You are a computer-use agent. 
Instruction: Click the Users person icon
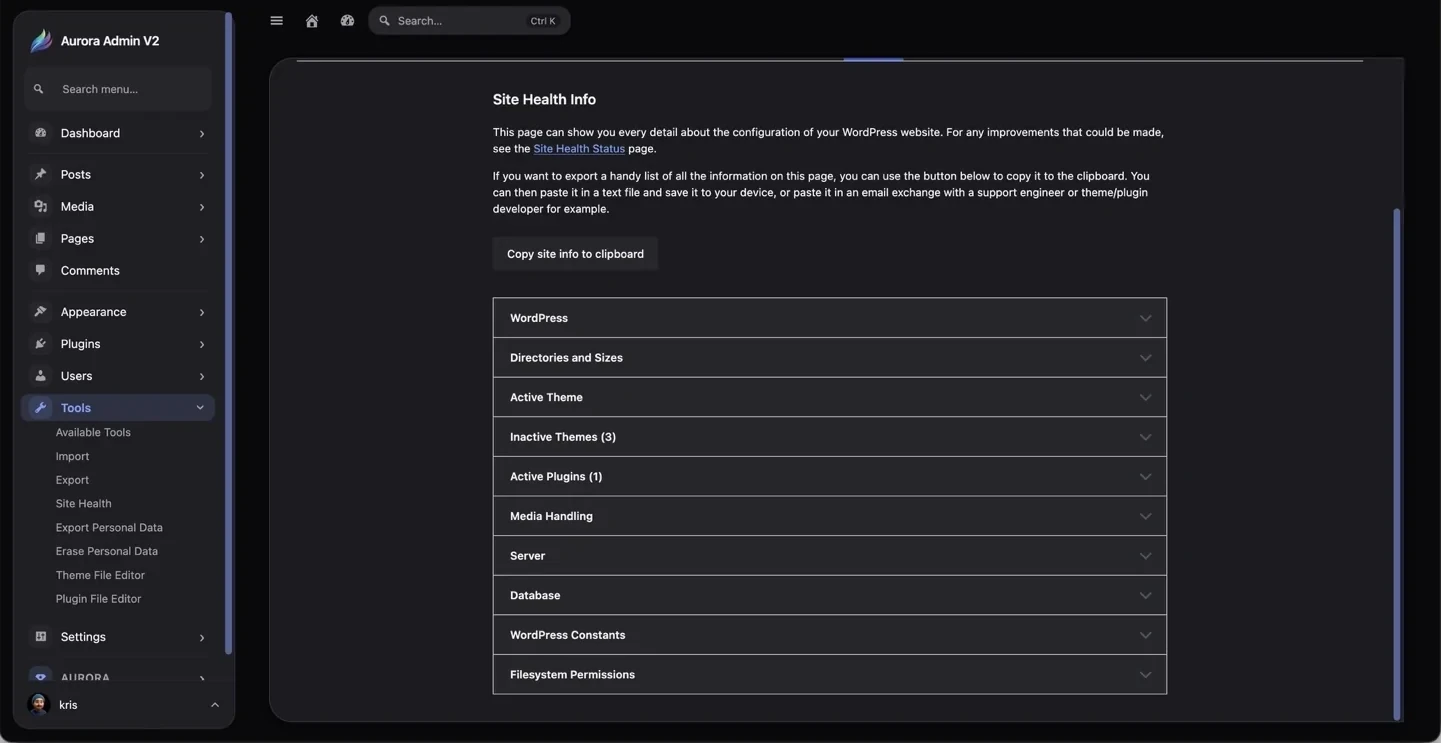coord(40,376)
